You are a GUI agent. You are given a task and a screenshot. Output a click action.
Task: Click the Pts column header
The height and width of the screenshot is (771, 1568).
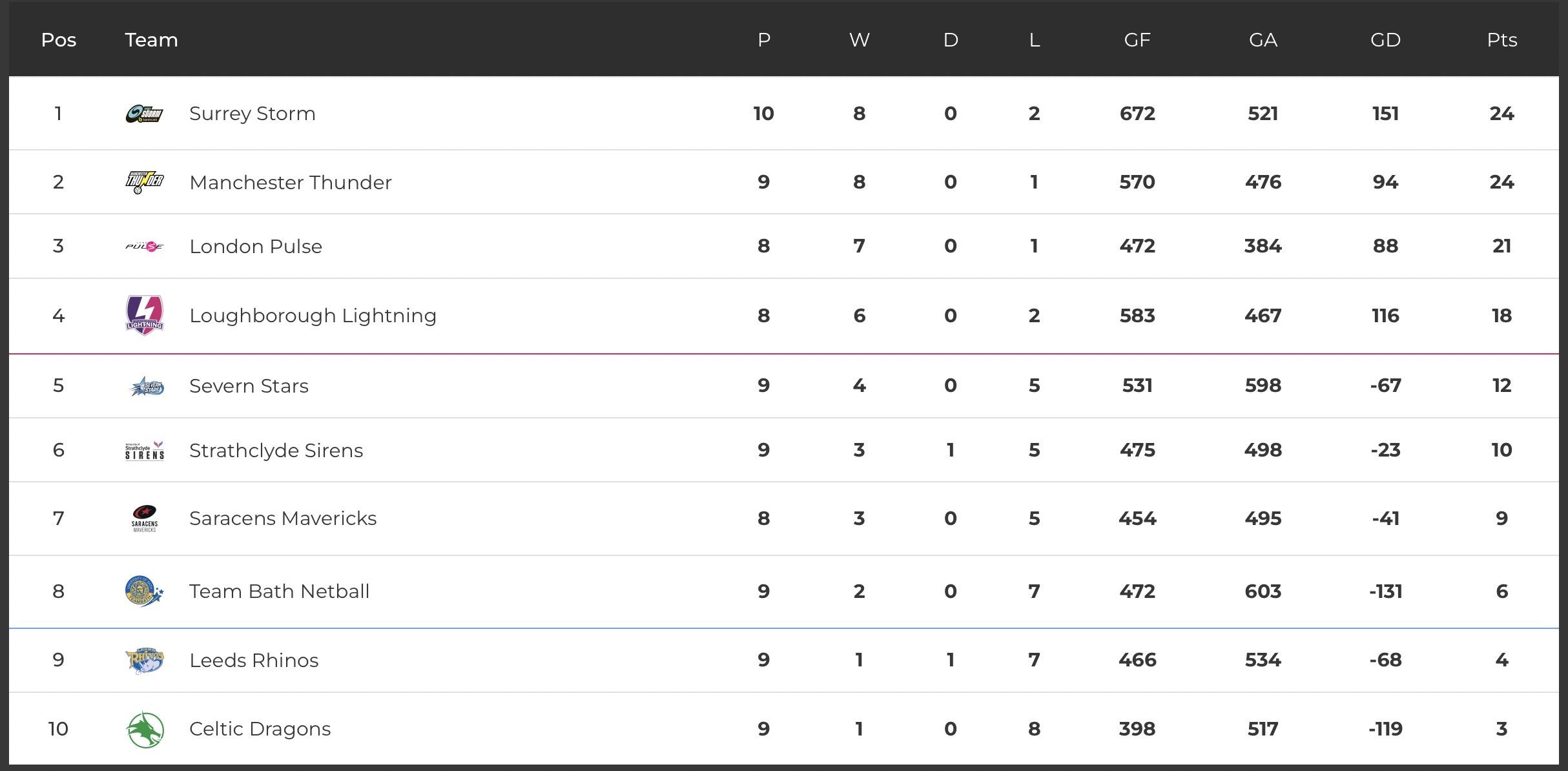coord(1501,40)
